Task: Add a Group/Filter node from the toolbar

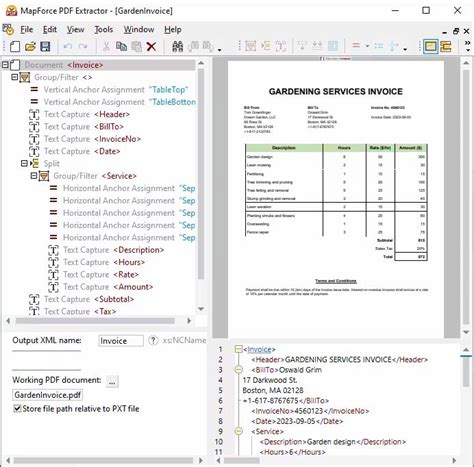Action: point(250,46)
